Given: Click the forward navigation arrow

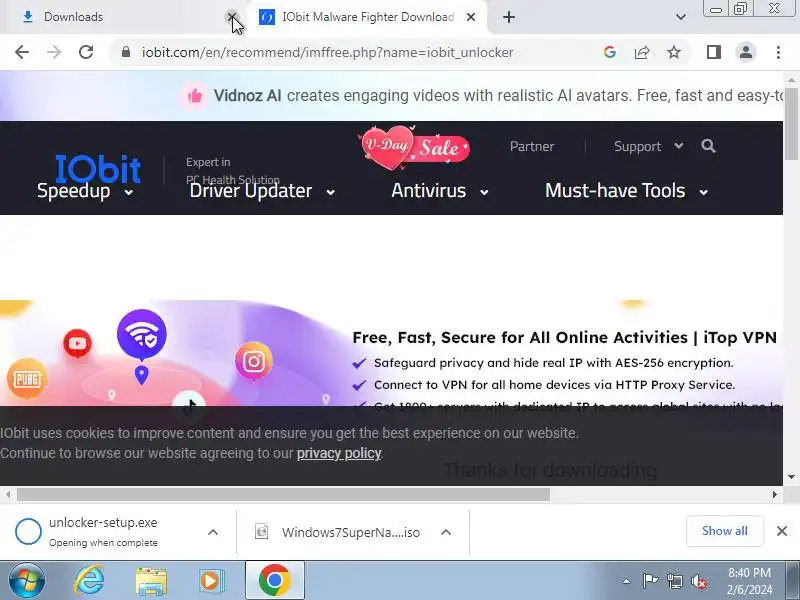Looking at the screenshot, I should pos(54,52).
